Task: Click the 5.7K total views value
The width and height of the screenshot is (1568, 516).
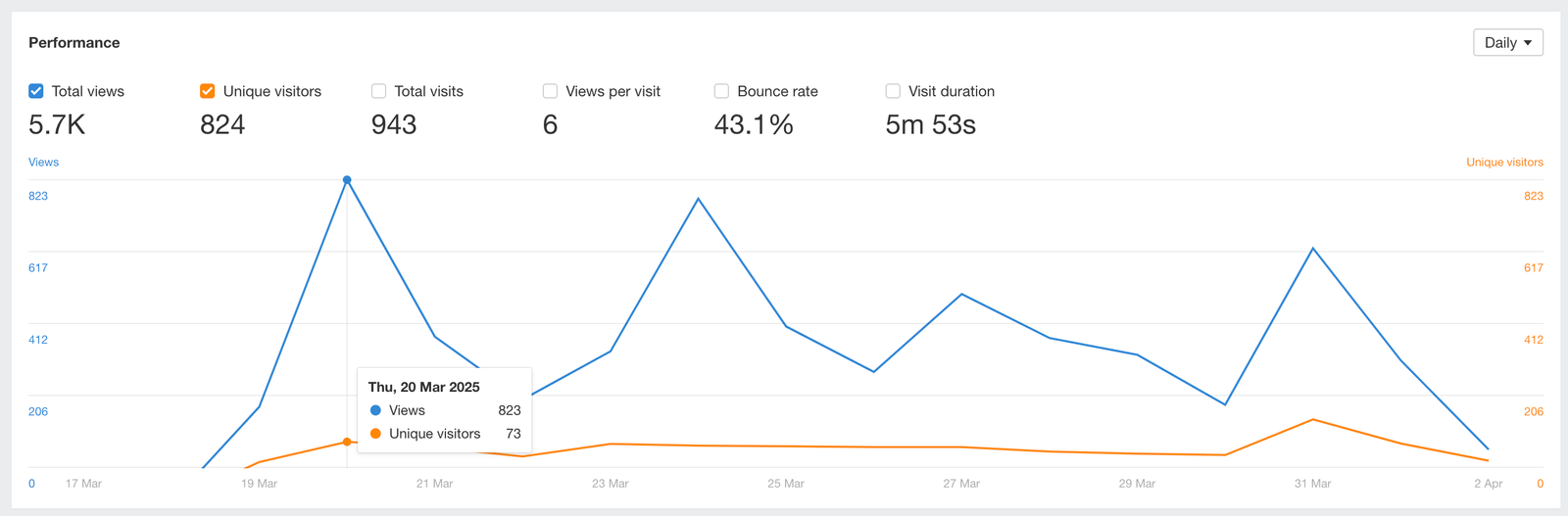Action: [x=57, y=124]
